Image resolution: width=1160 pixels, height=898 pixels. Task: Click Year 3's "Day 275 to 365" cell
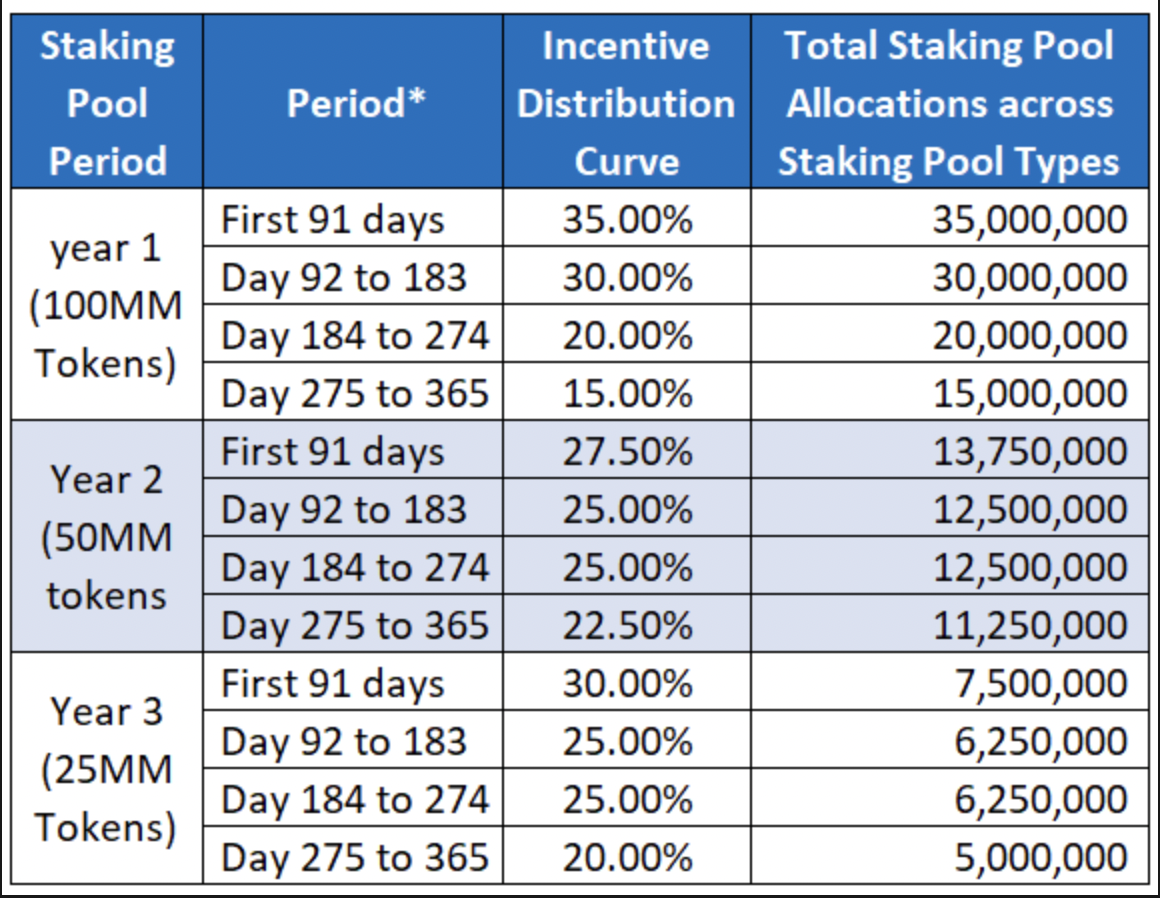(x=354, y=858)
